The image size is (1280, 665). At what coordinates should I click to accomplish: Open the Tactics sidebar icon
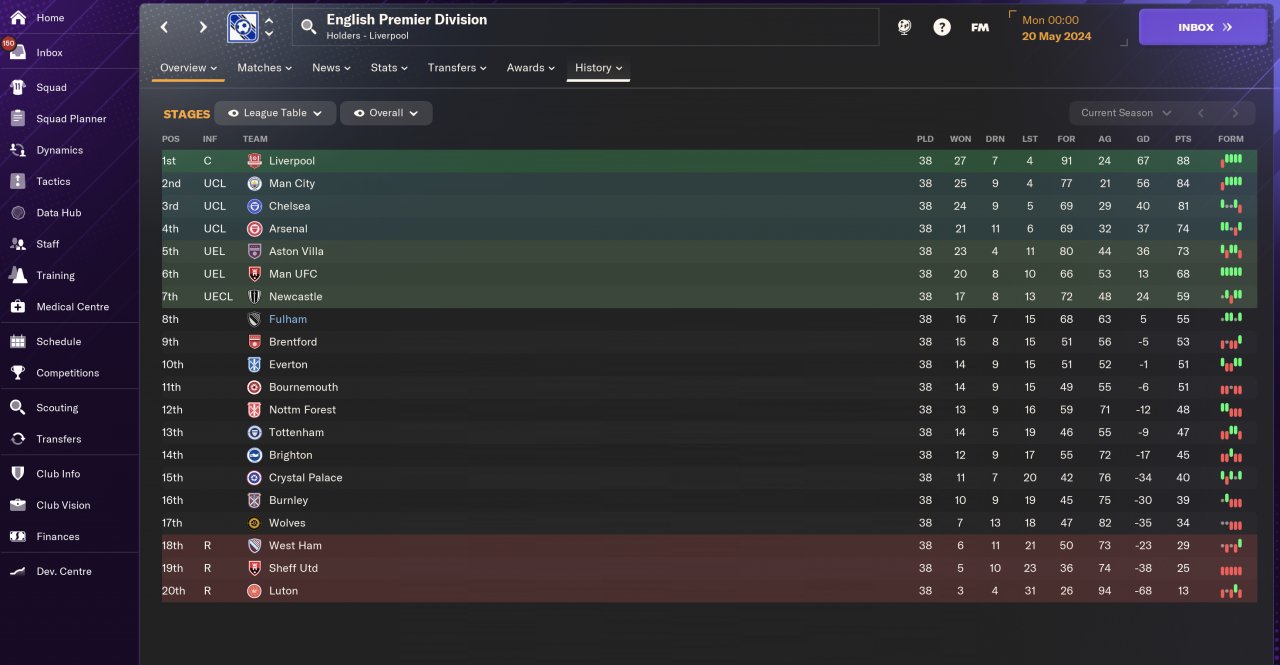(x=17, y=181)
